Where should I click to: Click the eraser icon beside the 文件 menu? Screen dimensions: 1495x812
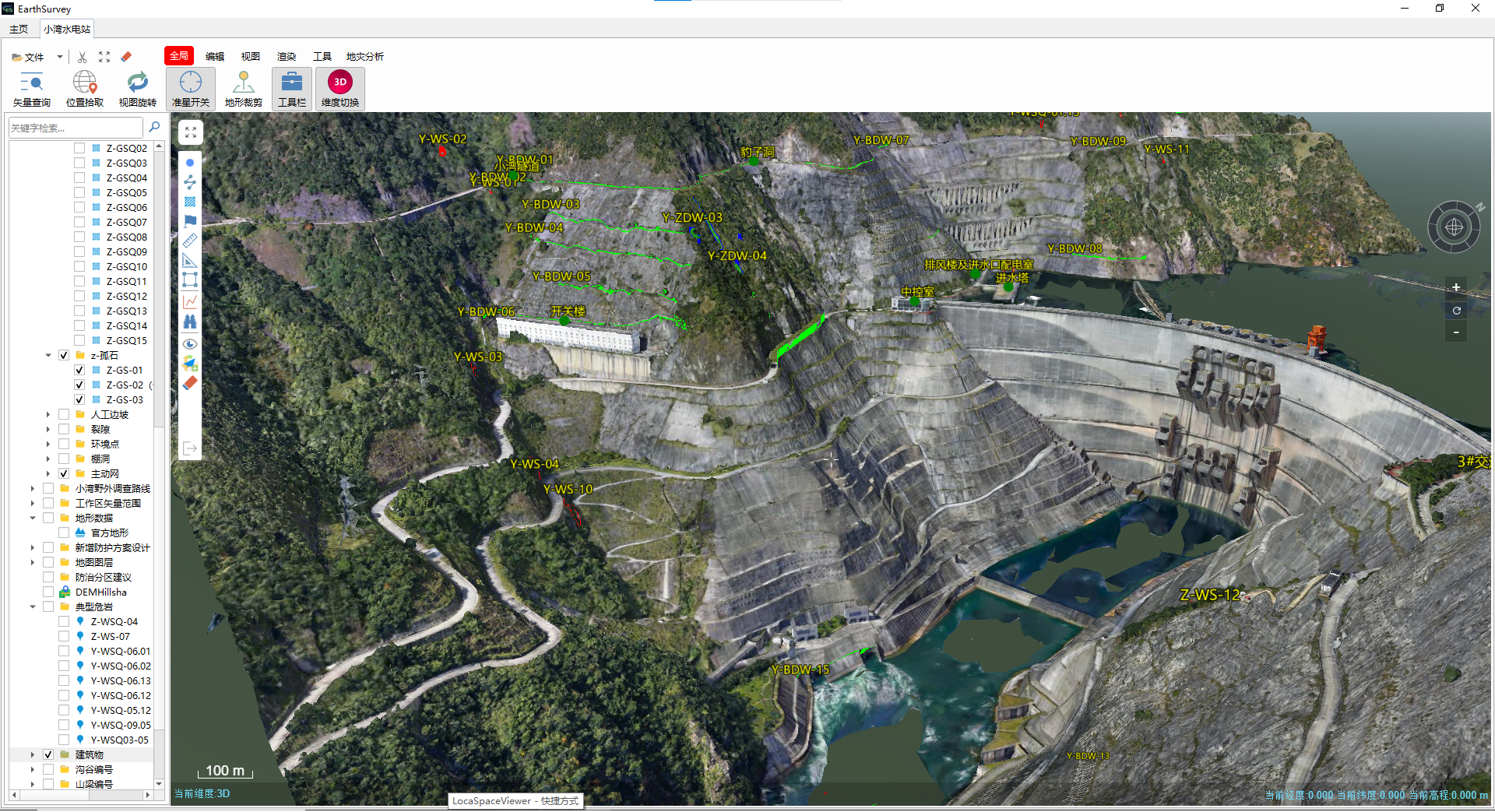click(126, 57)
